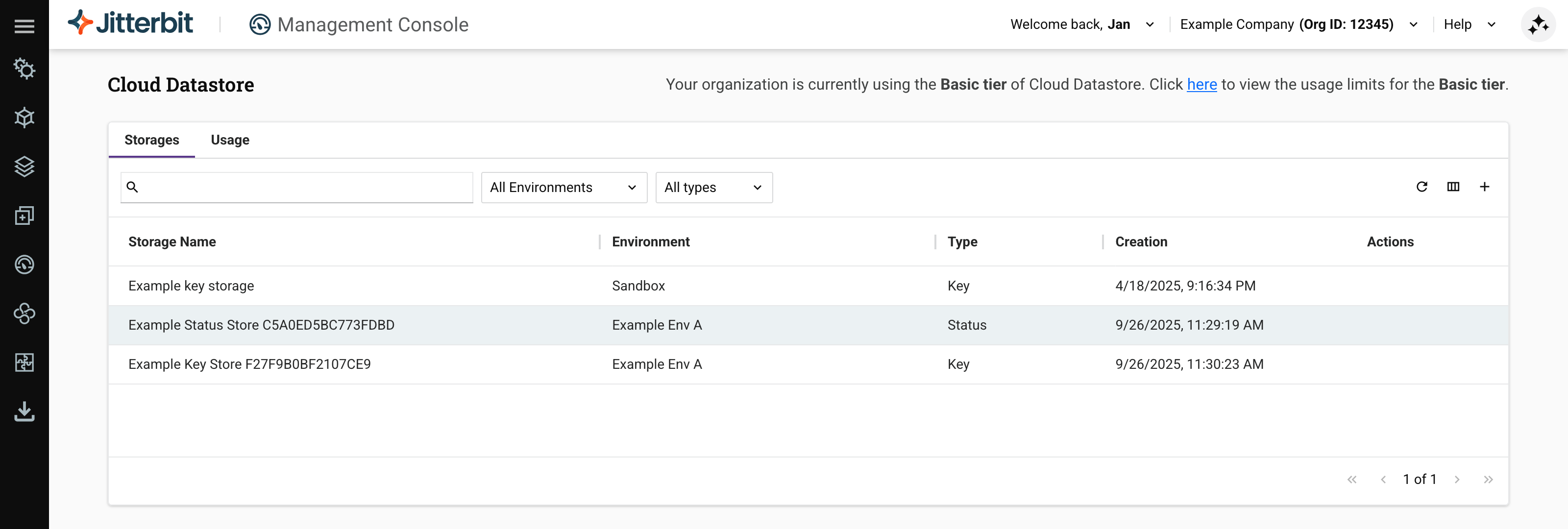Switch to the Usage tab

click(230, 140)
